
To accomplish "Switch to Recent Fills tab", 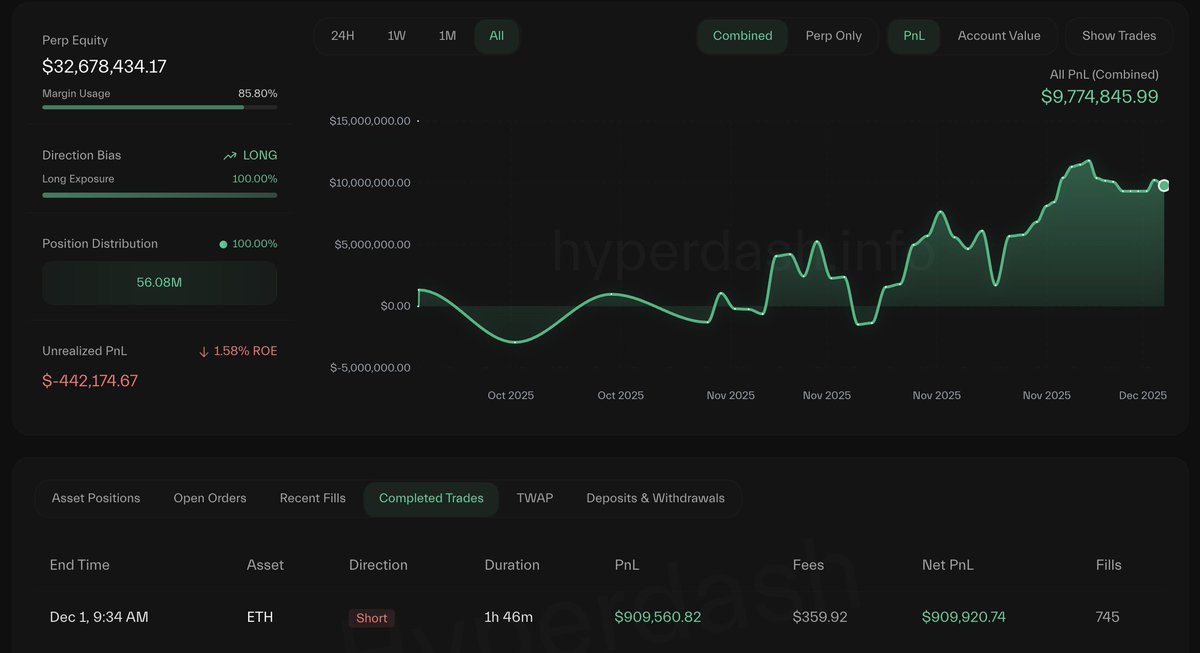I will (x=313, y=498).
